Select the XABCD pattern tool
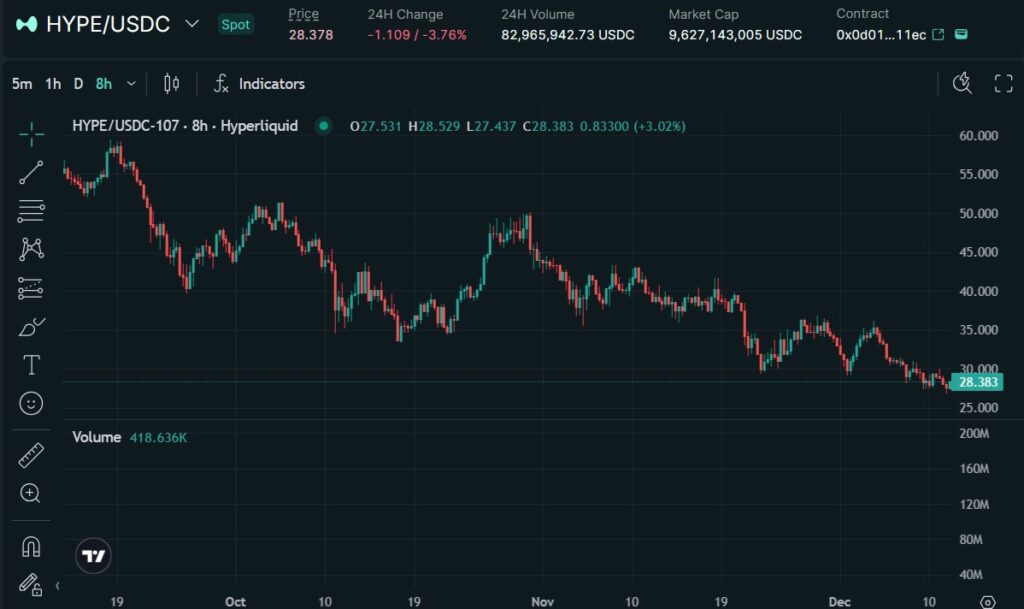This screenshot has height=609, width=1024. [31, 249]
